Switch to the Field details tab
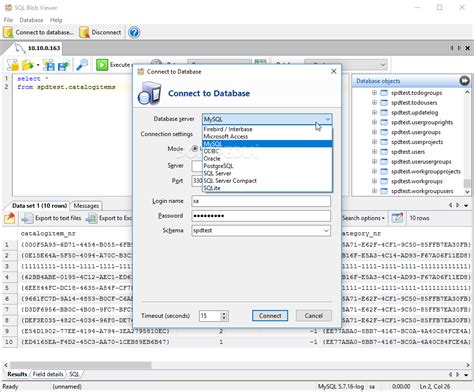The image size is (474, 392). 48,374
